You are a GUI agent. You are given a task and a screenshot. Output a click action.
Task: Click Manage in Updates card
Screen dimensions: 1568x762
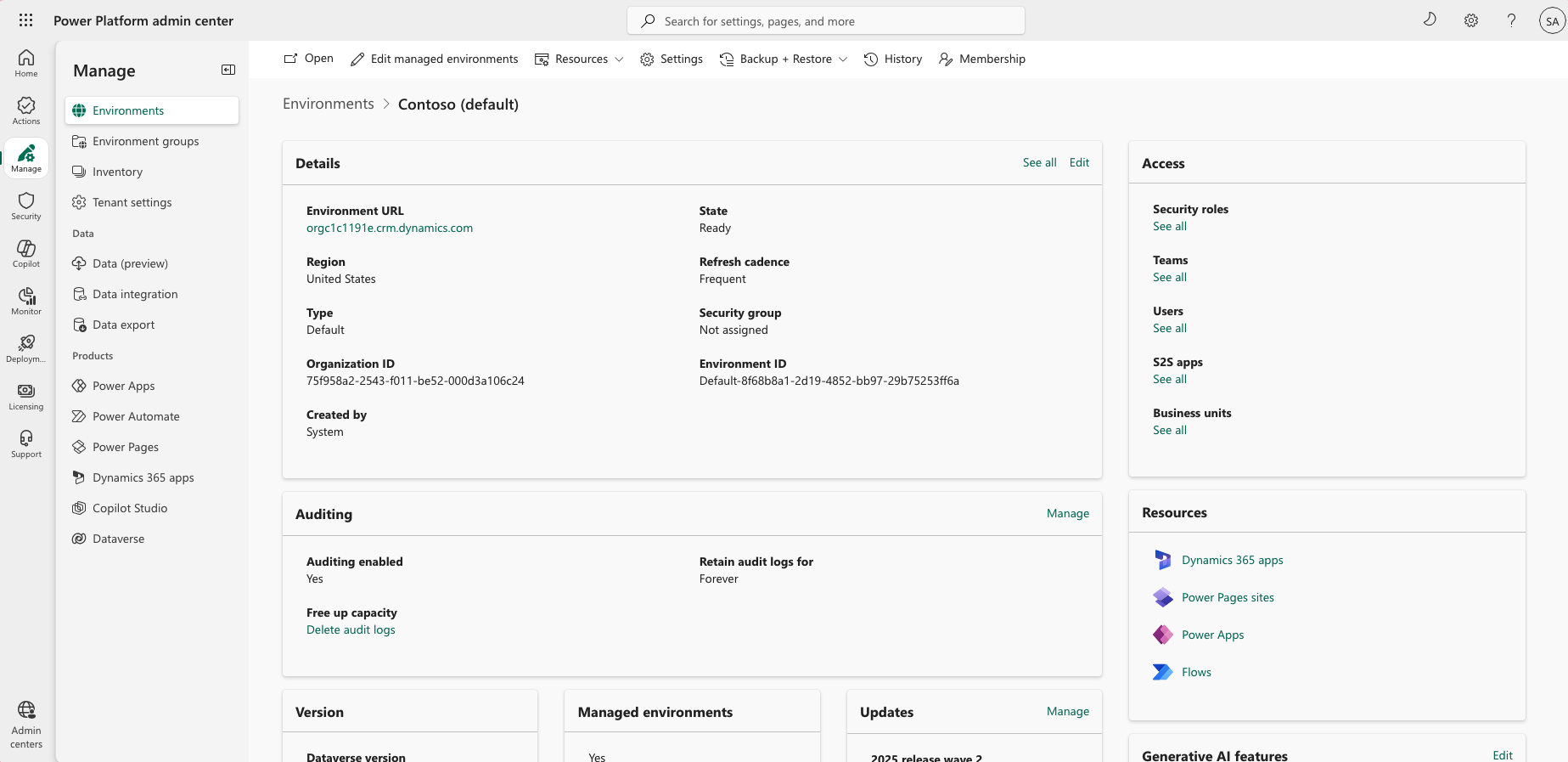point(1068,711)
